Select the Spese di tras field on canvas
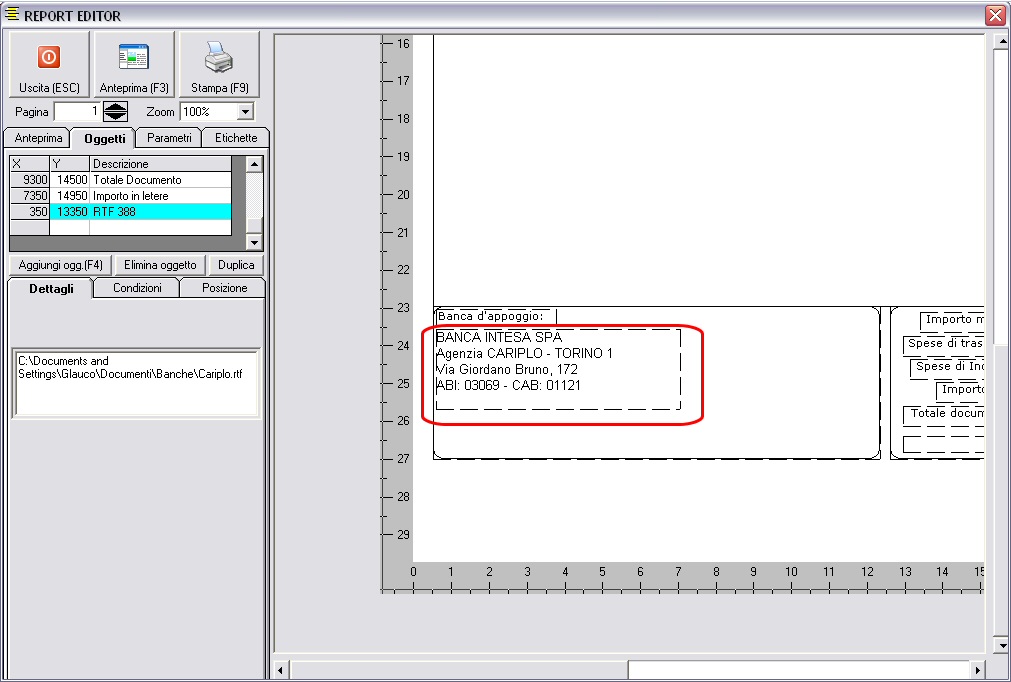 944,344
